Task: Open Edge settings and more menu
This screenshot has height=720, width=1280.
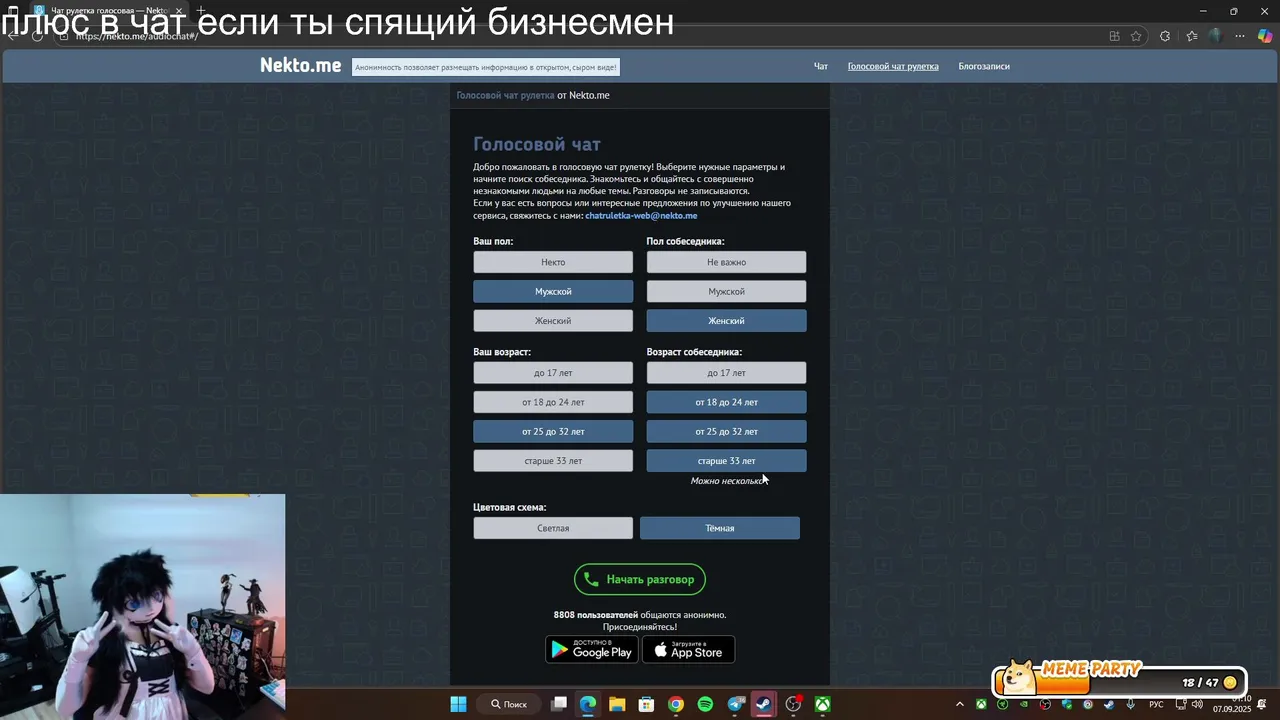Action: [1240, 36]
